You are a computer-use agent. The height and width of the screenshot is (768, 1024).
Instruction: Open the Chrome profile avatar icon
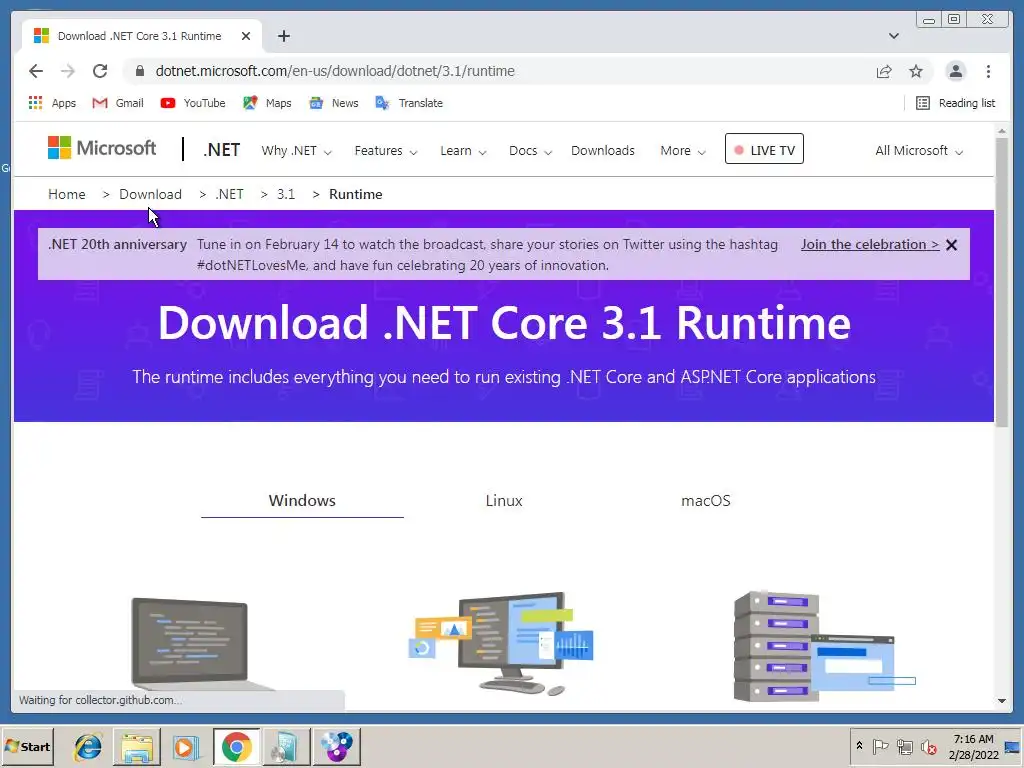[x=955, y=71]
